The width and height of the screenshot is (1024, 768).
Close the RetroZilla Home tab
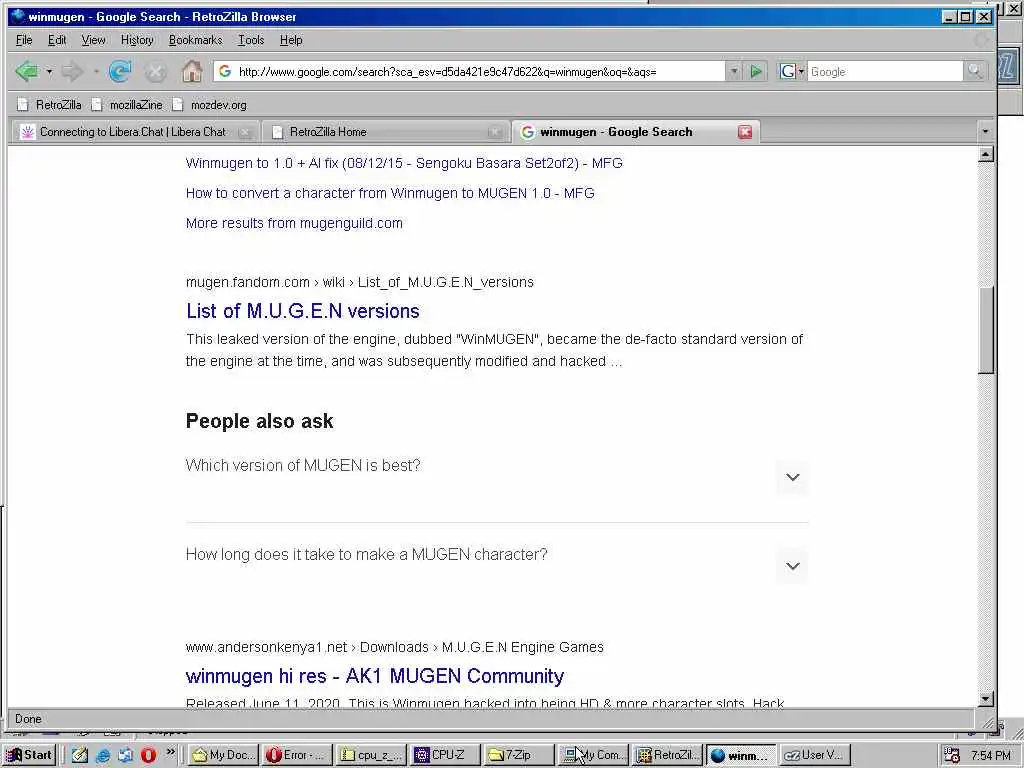[x=494, y=133]
